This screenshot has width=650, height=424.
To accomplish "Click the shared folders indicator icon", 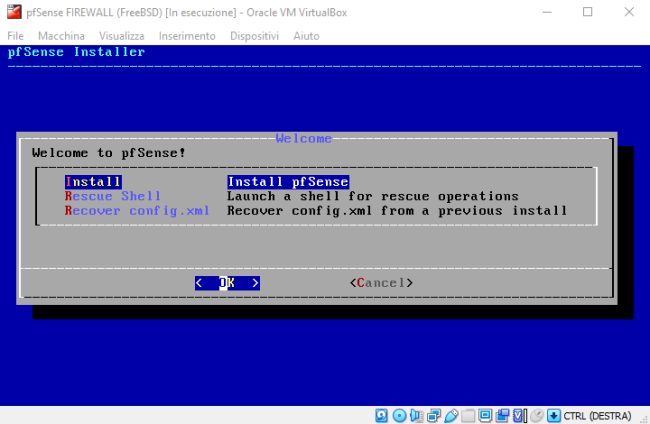I will tap(468, 415).
